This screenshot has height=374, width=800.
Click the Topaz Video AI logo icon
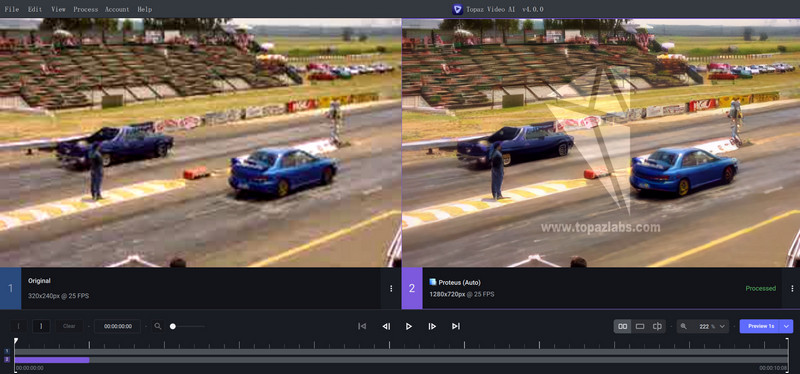pyautogui.click(x=458, y=9)
